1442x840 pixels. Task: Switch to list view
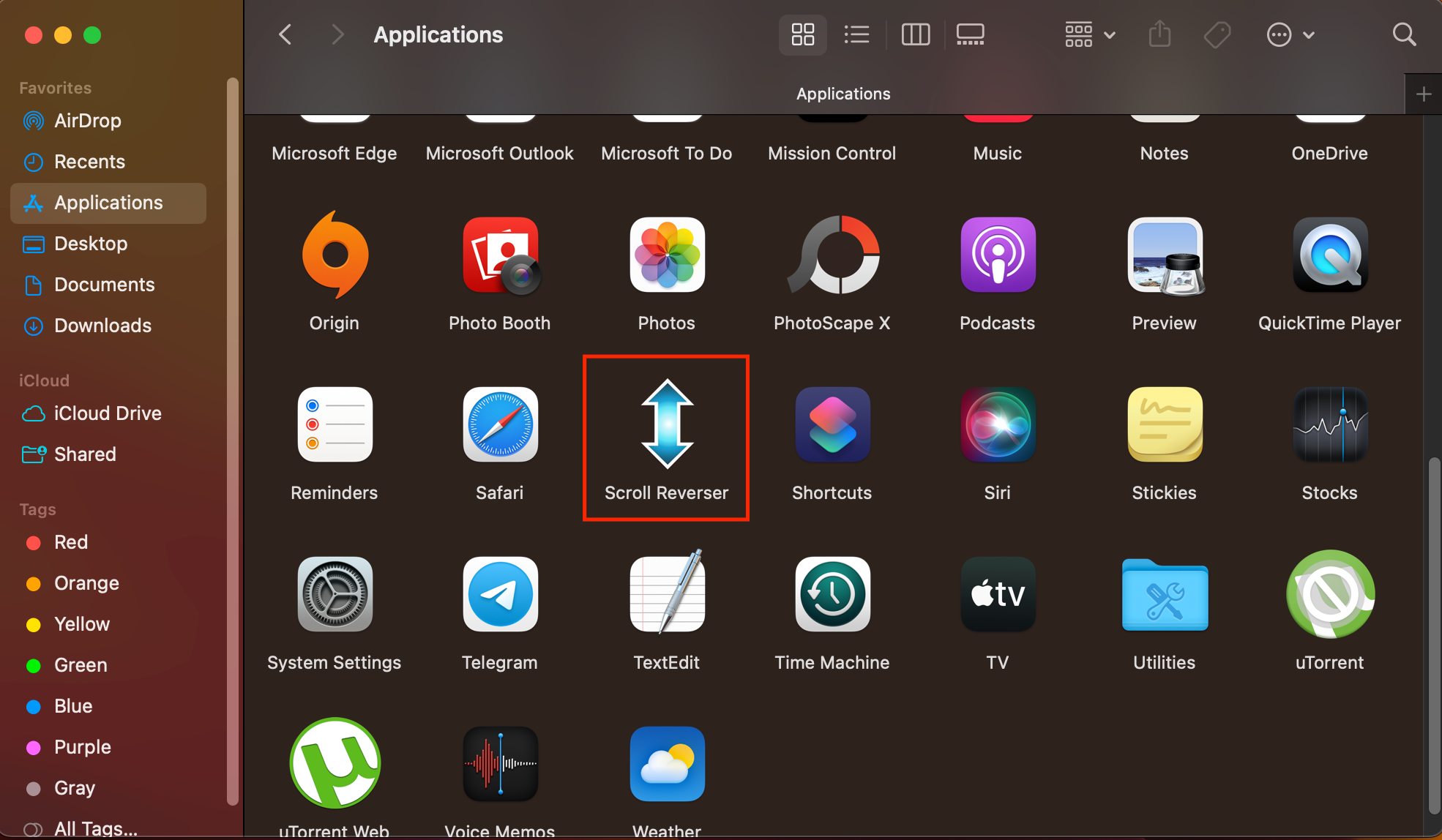point(856,34)
